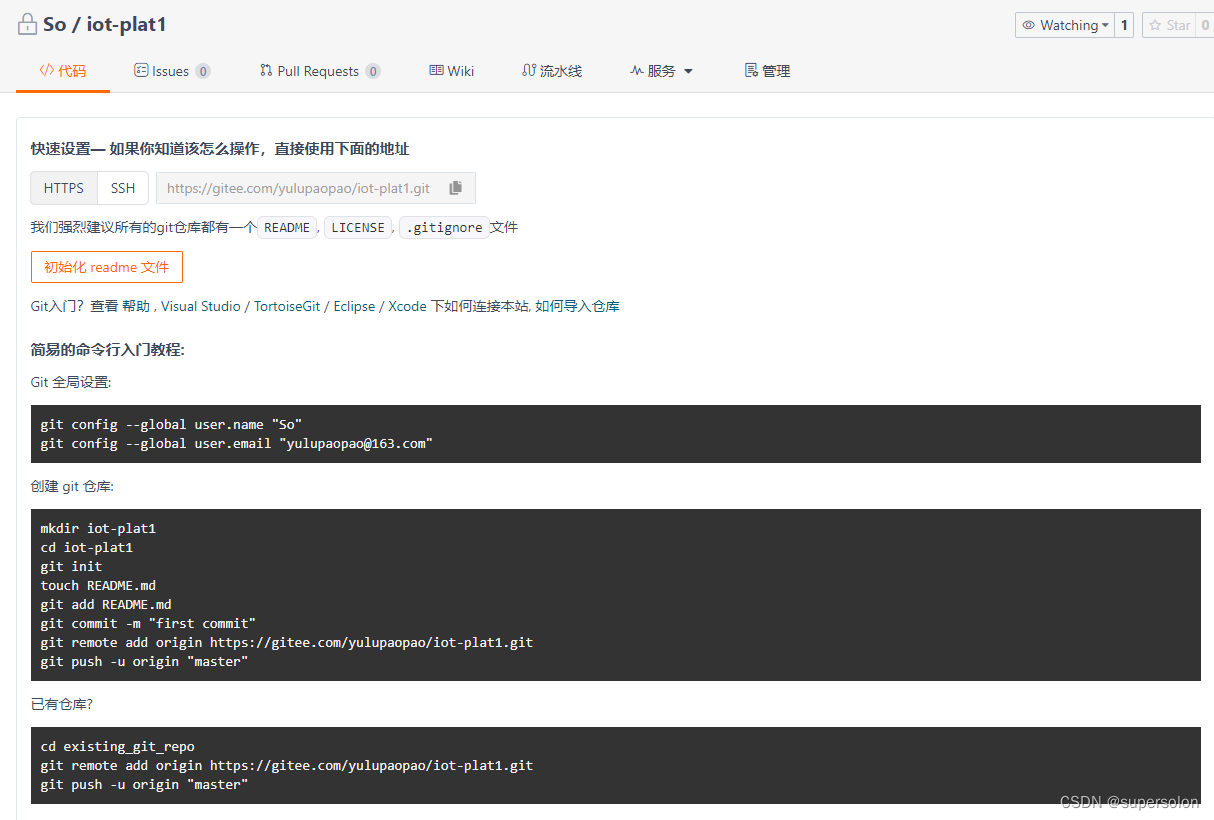The image size is (1214, 820).
Task: Switch clone protocol to SSH
Action: coord(122,188)
